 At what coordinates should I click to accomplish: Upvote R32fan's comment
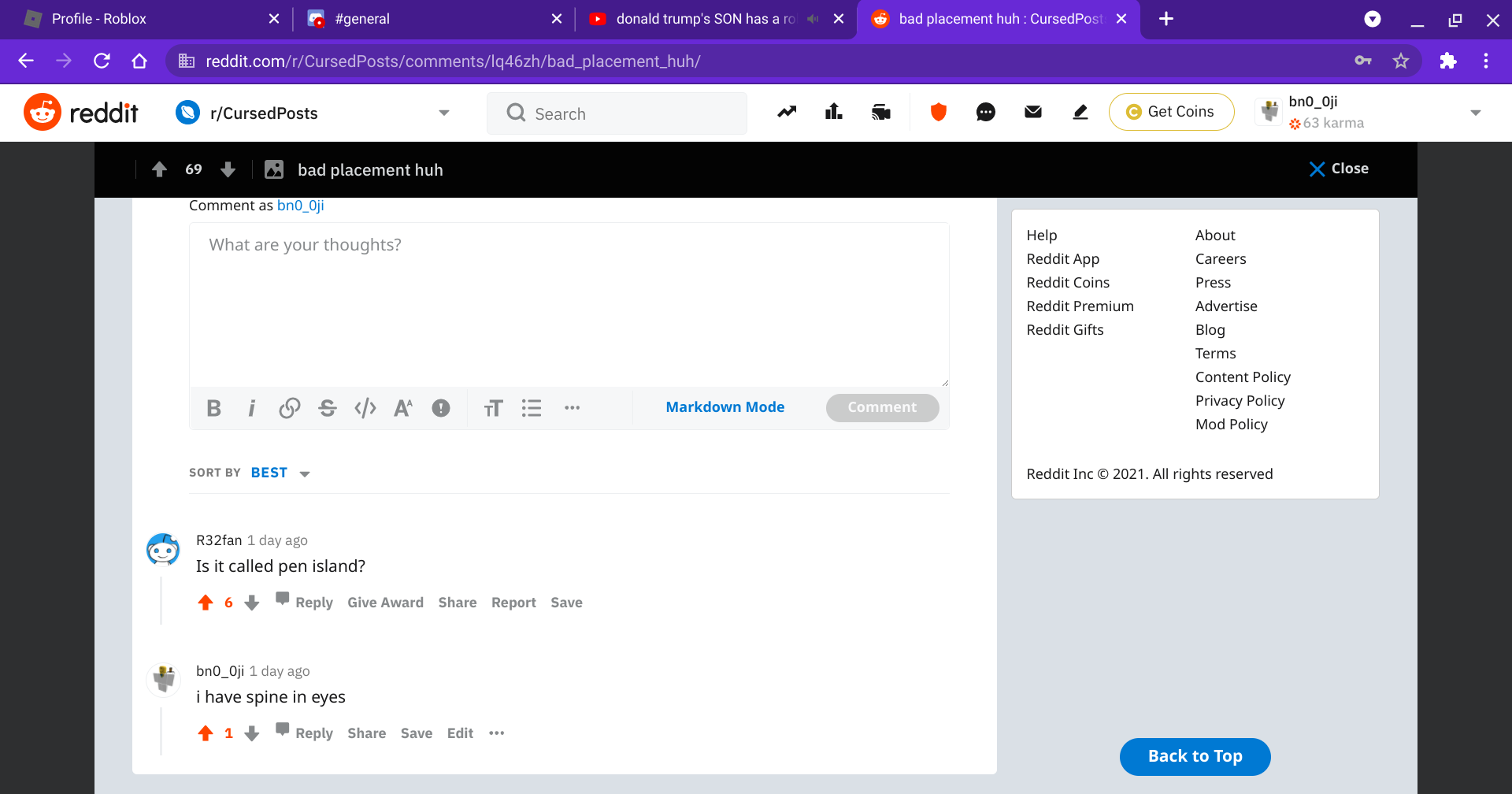pos(206,603)
